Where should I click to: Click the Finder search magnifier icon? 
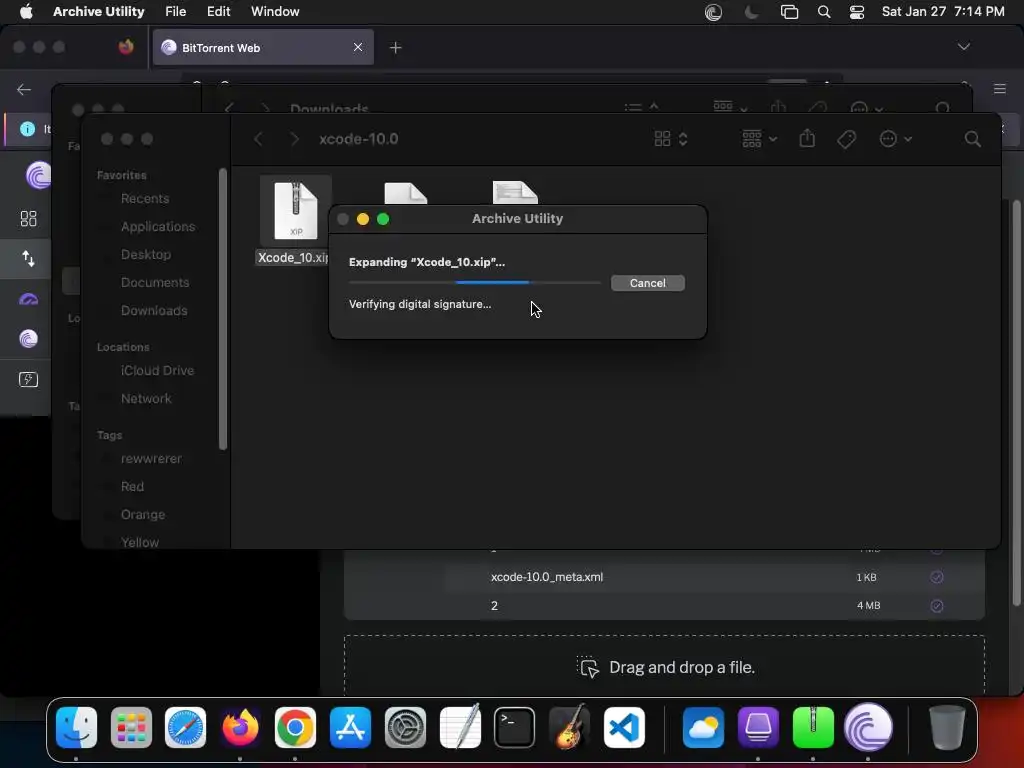tap(972, 139)
